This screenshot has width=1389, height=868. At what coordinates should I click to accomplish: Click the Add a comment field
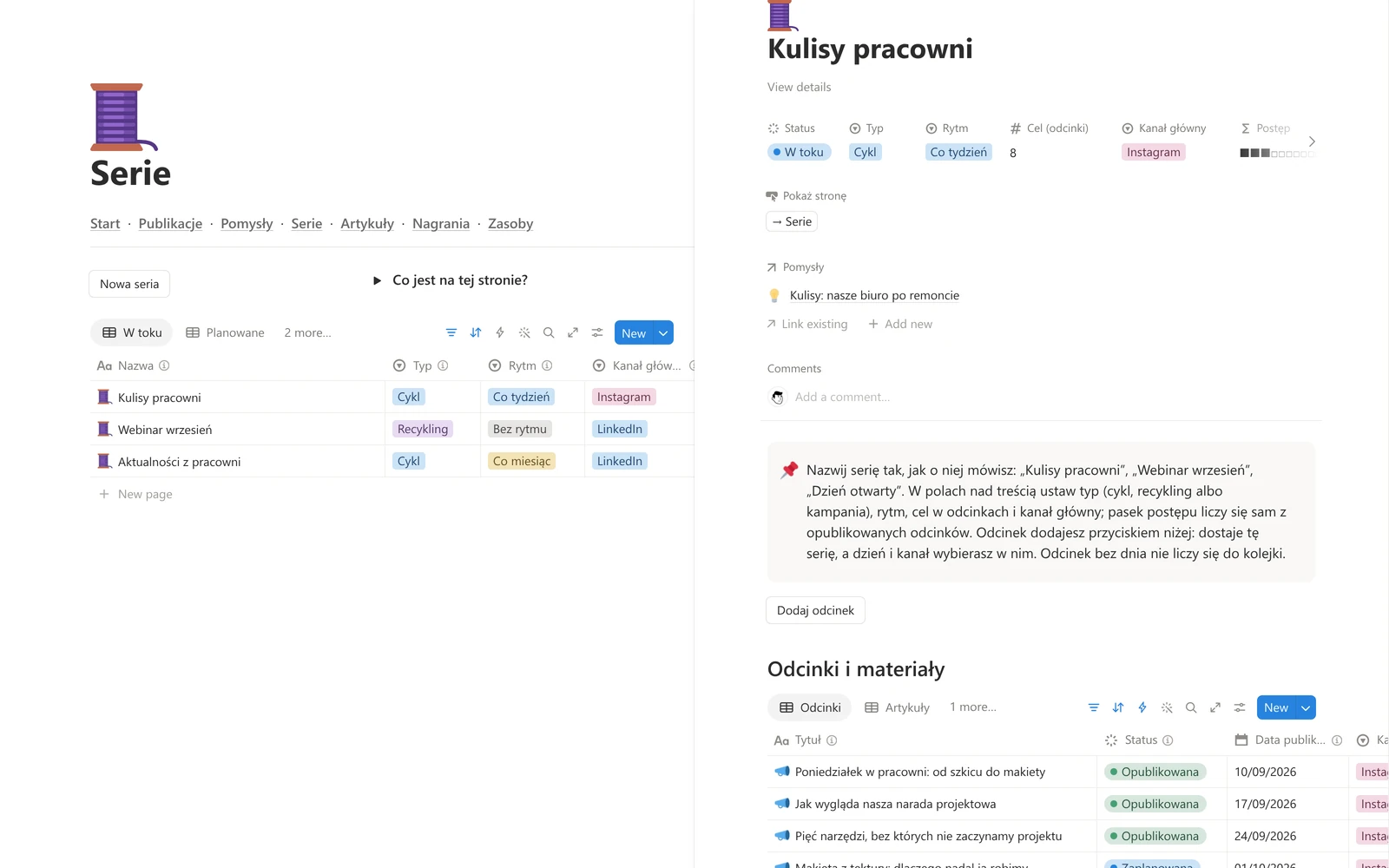click(x=842, y=397)
